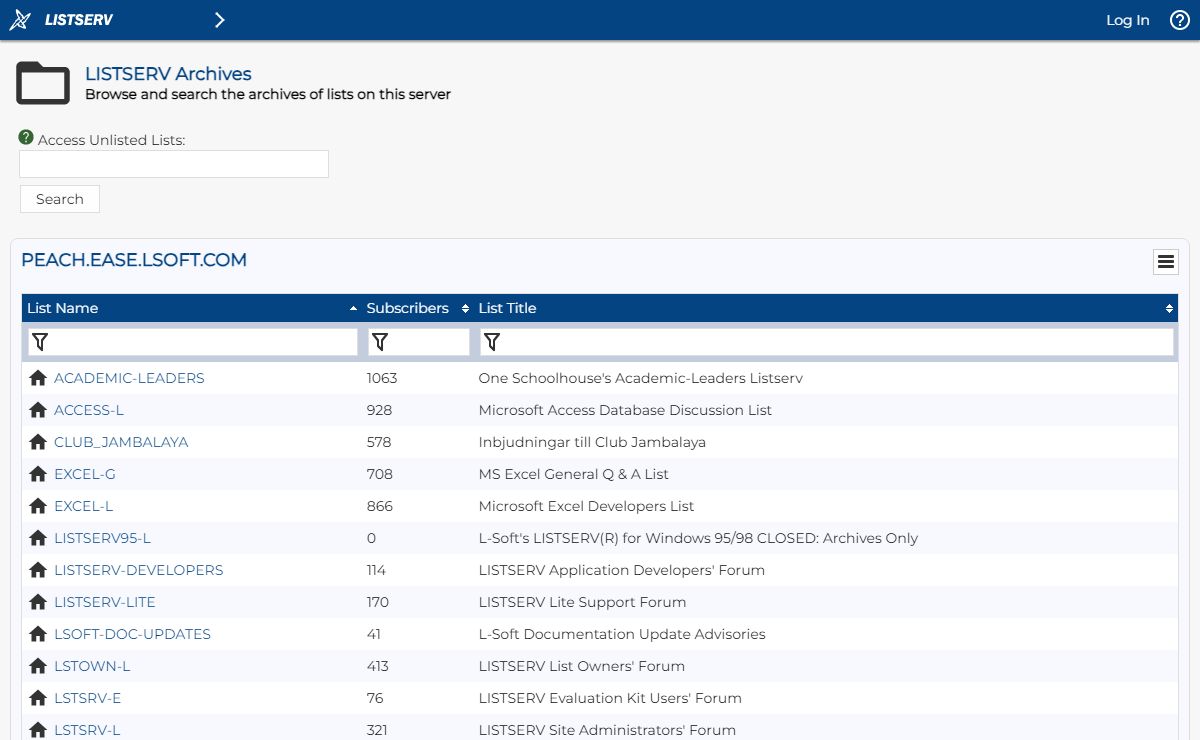Click home icon for LISTSERV-LITE
Screen dimensions: 1200x740
38,602
